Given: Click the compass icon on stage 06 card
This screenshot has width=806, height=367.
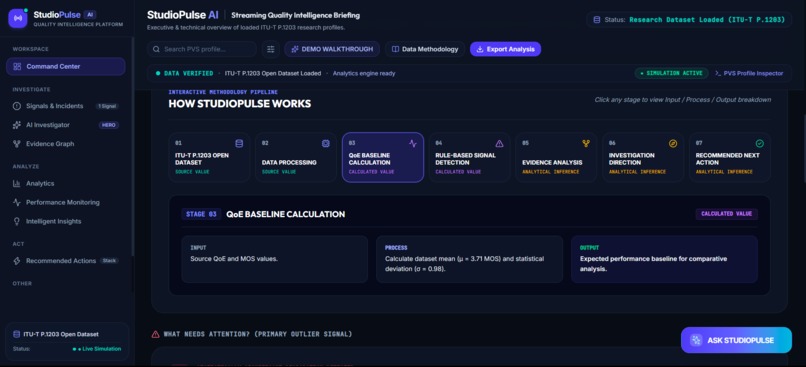Looking at the screenshot, I should point(673,143).
